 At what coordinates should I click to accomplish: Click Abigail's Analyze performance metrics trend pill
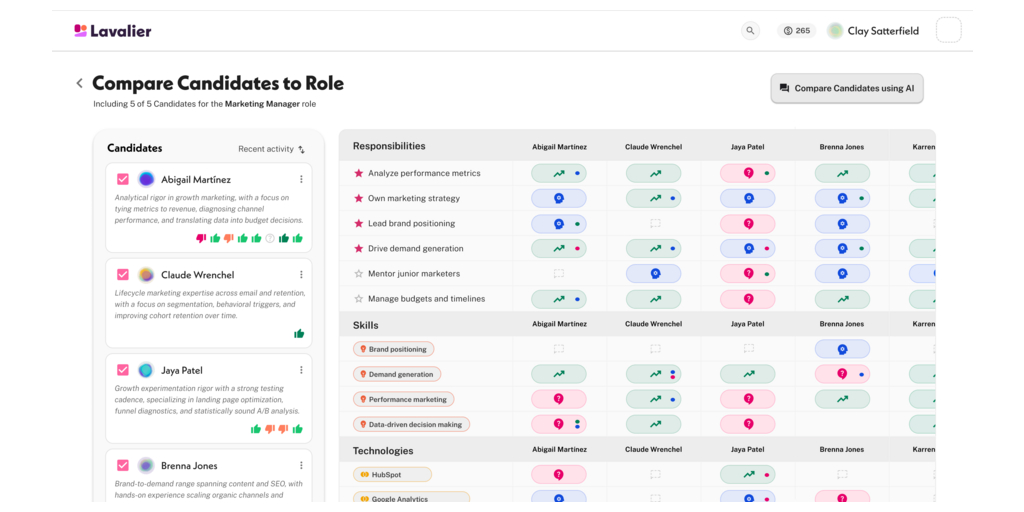(x=558, y=173)
